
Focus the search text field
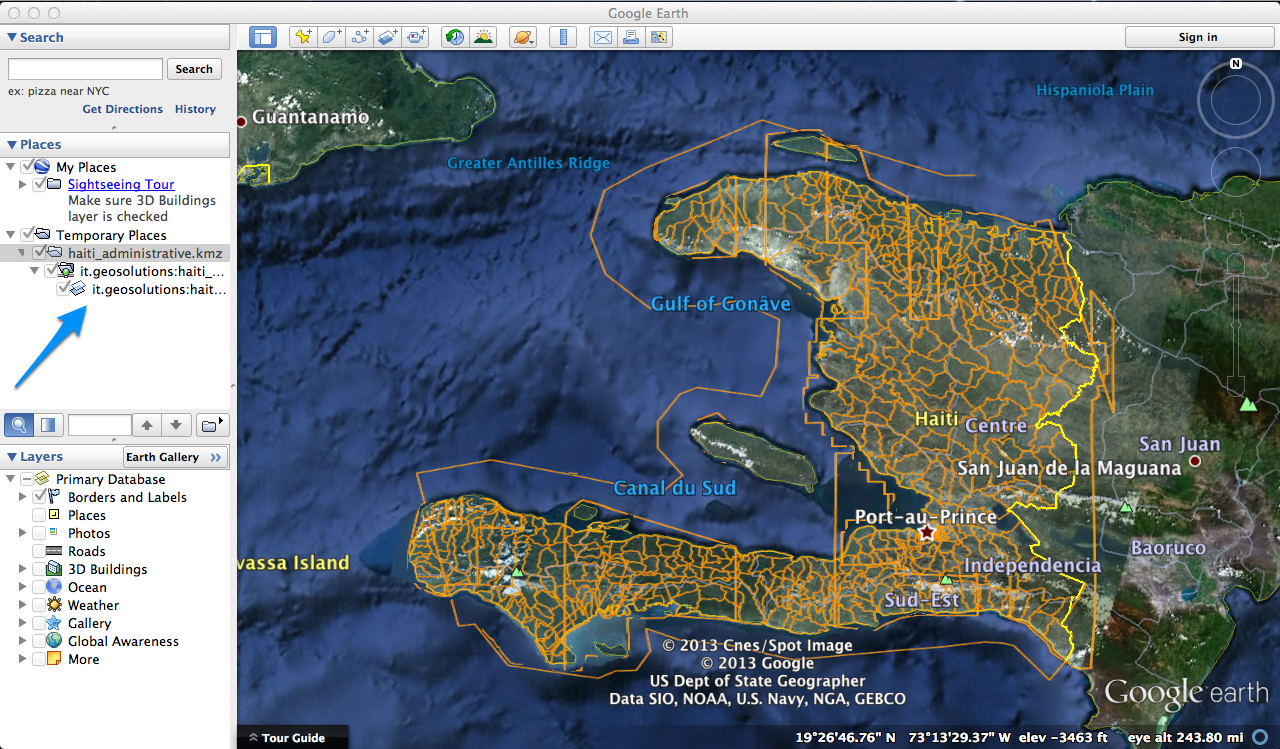85,69
